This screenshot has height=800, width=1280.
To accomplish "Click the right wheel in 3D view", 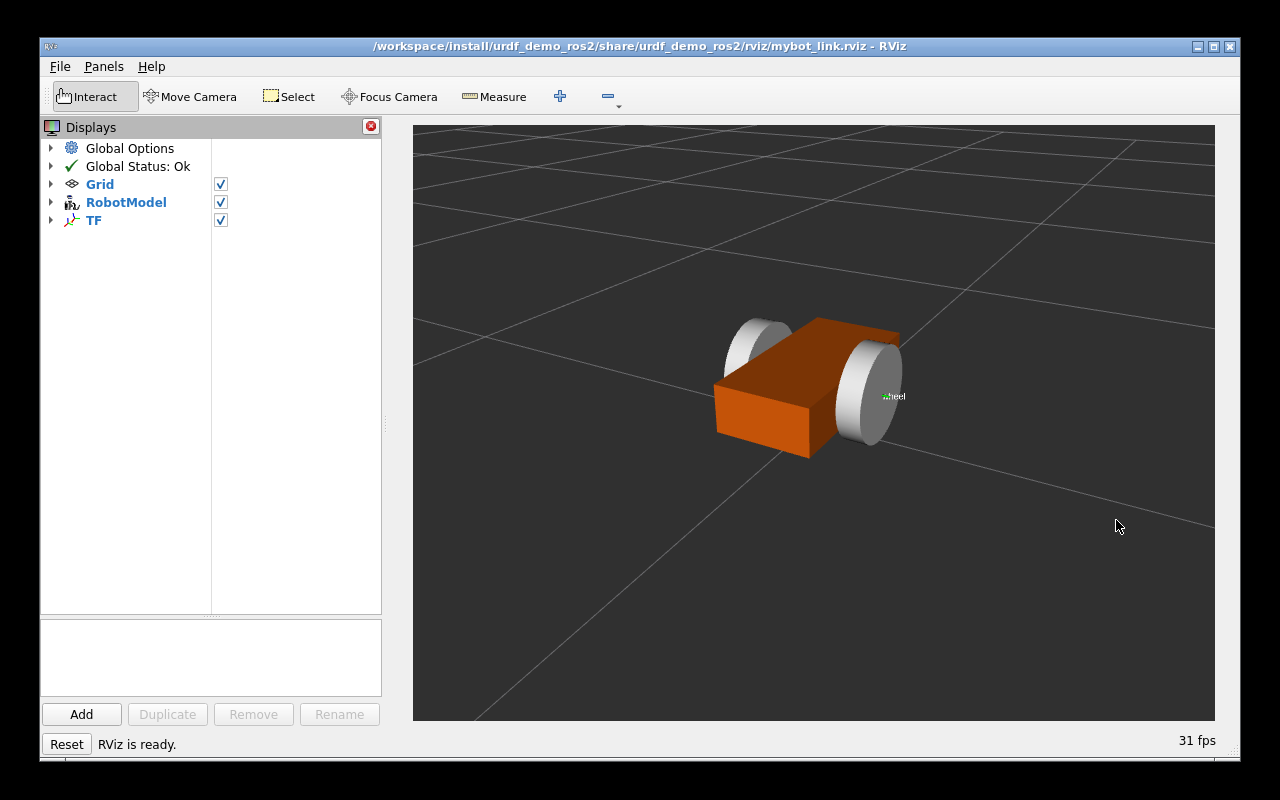I will [x=868, y=392].
